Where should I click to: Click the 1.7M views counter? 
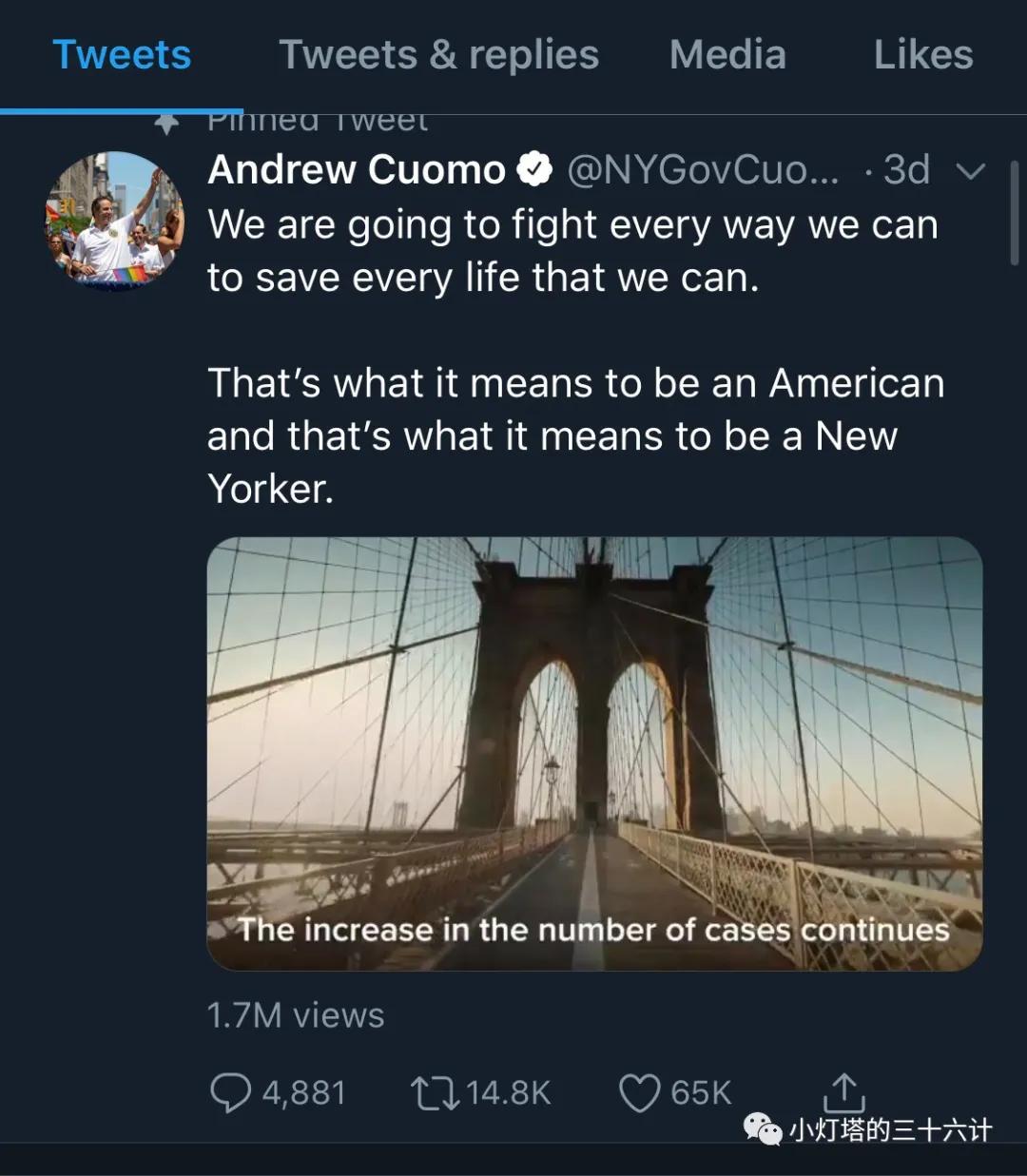click(x=294, y=1014)
